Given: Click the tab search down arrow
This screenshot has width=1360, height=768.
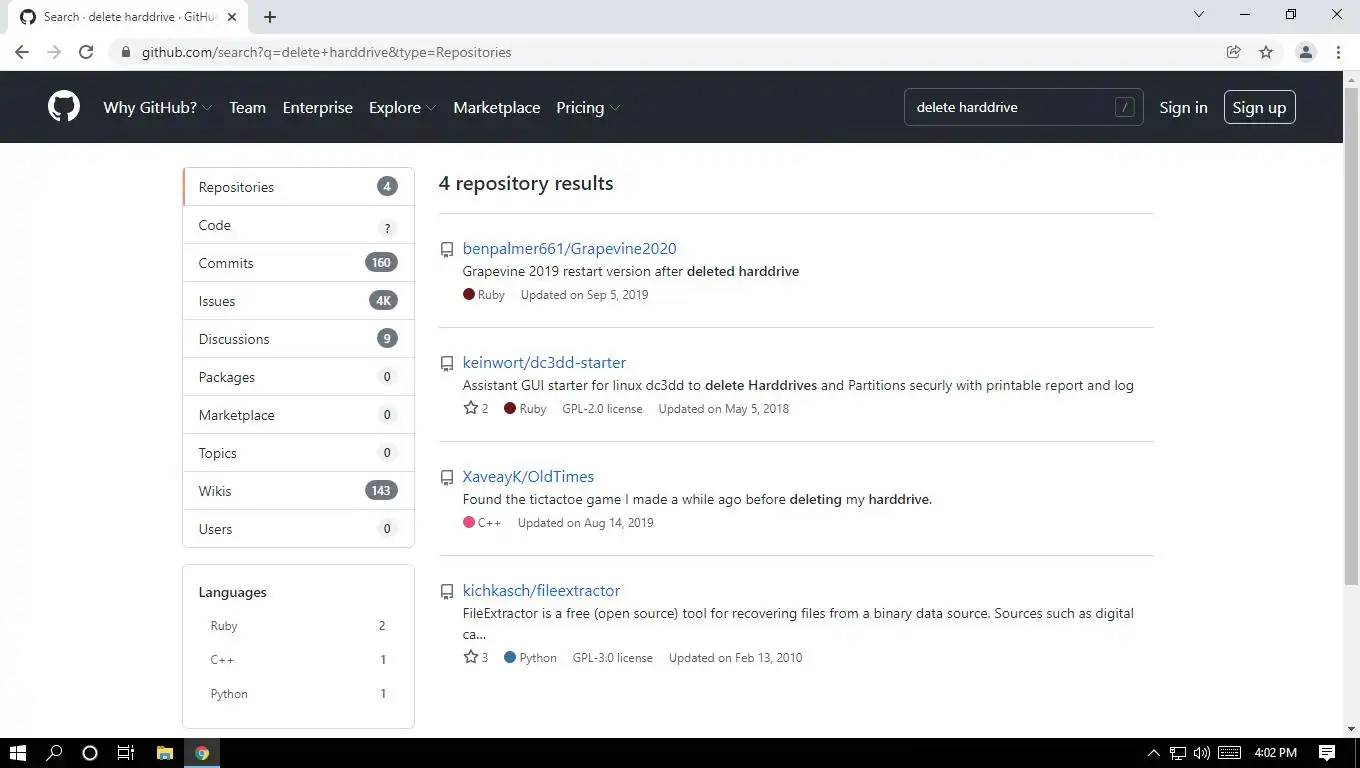Looking at the screenshot, I should pyautogui.click(x=1199, y=15).
